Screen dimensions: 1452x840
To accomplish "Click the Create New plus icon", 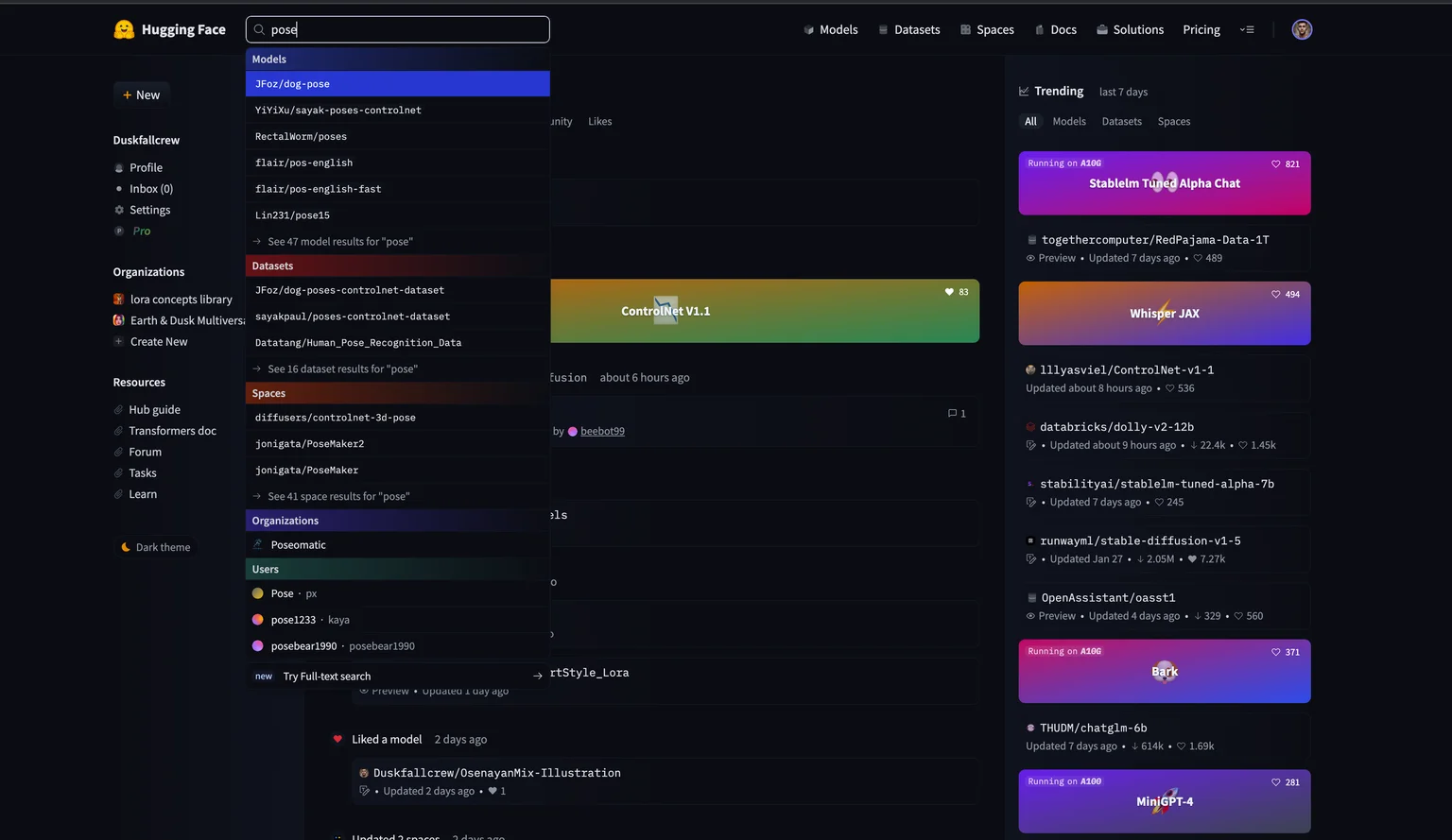I will [x=119, y=342].
